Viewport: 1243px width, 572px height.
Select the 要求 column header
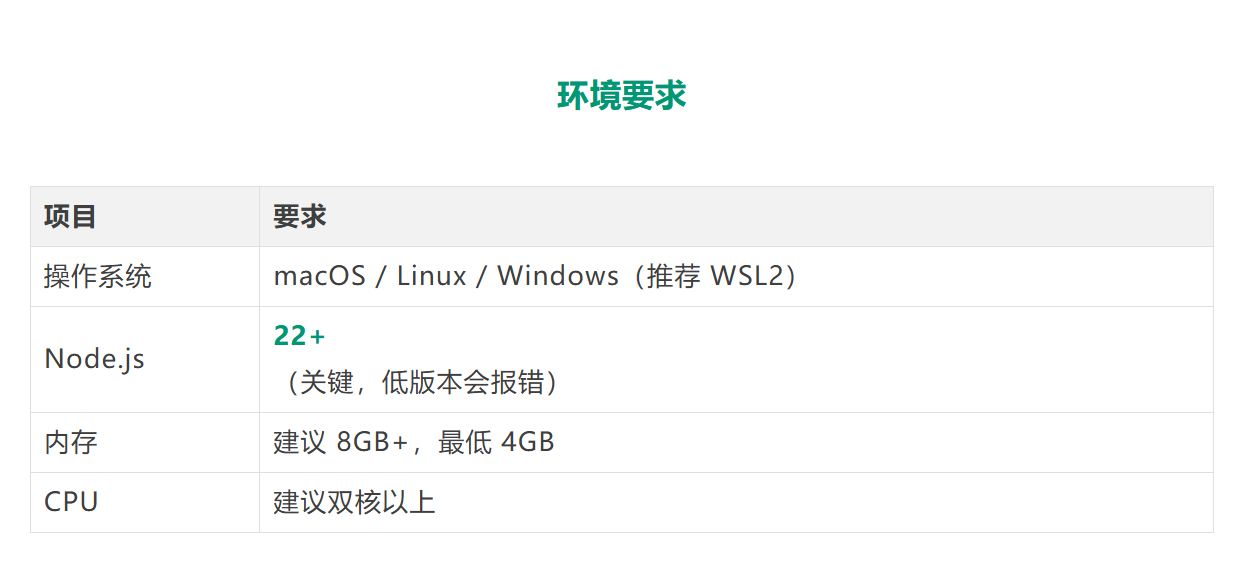coord(300,217)
